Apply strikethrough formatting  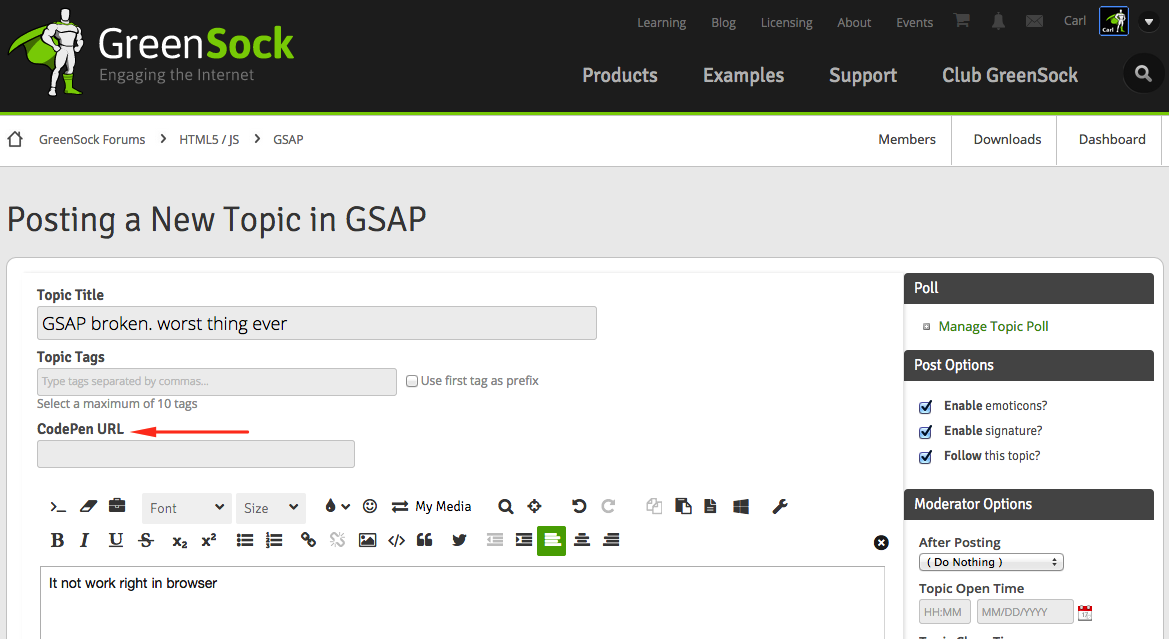click(146, 540)
